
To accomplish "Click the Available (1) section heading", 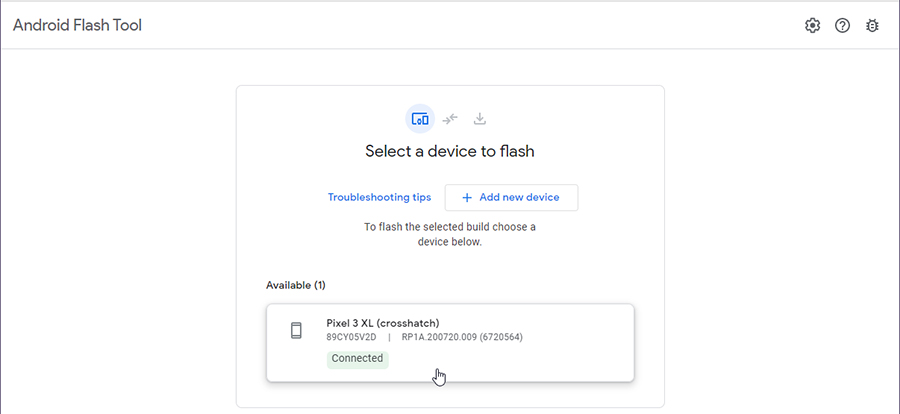I will (296, 285).
